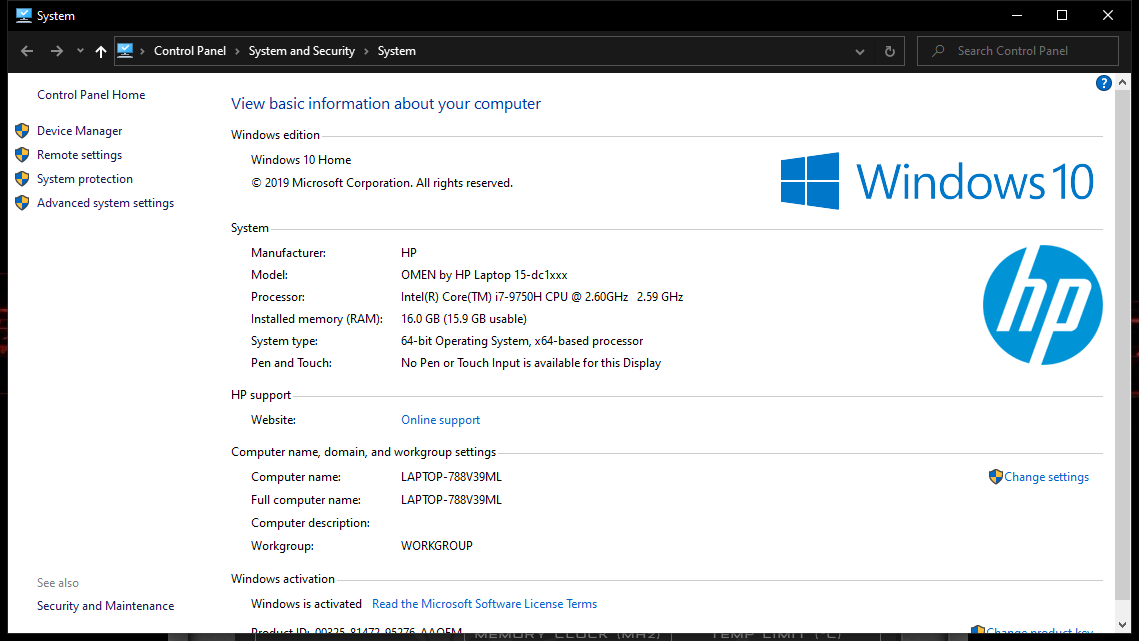1139x641 pixels.
Task: Open Remote settings link
Action: click(x=79, y=155)
